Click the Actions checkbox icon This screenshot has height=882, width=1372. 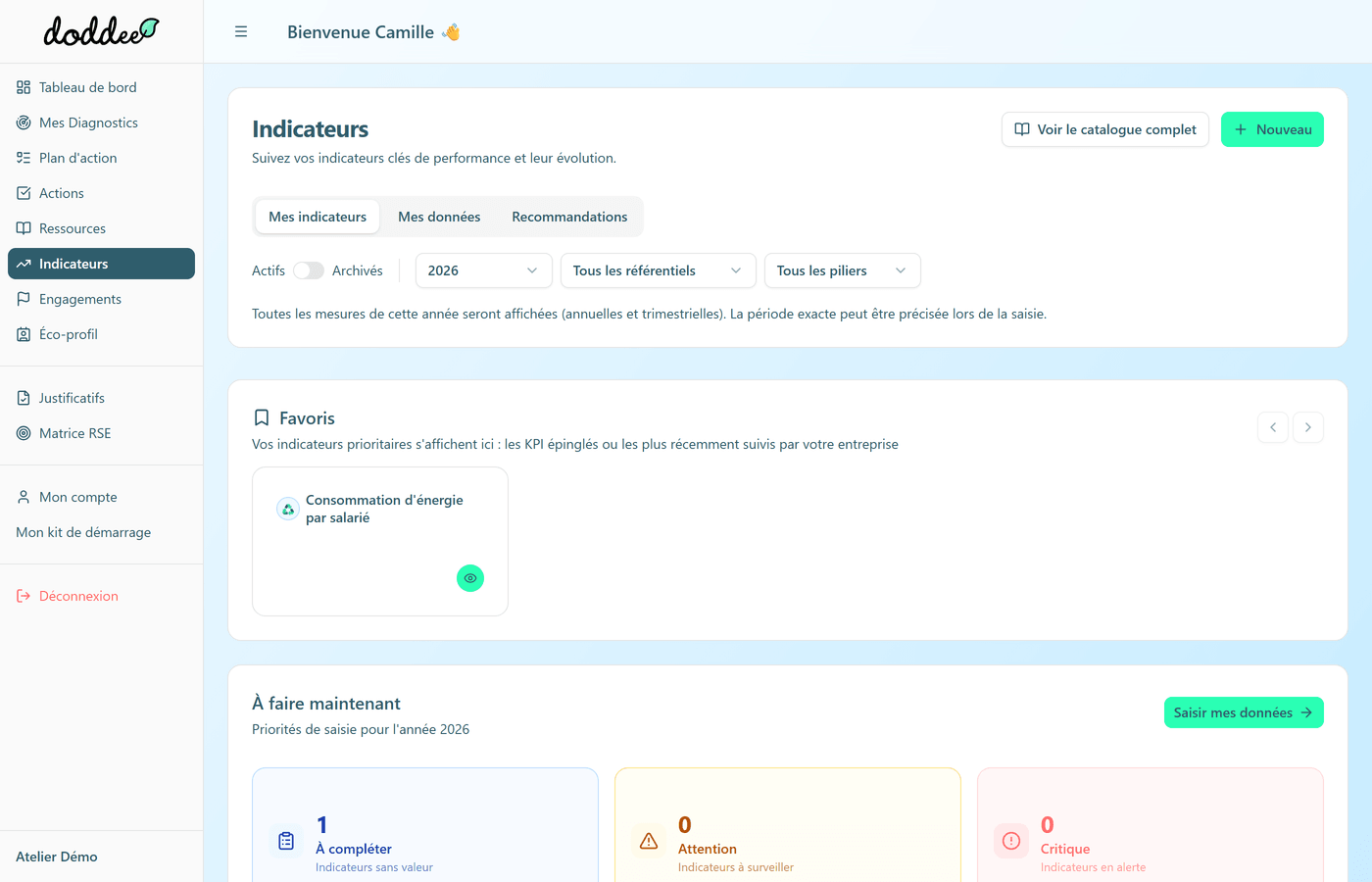(x=24, y=193)
